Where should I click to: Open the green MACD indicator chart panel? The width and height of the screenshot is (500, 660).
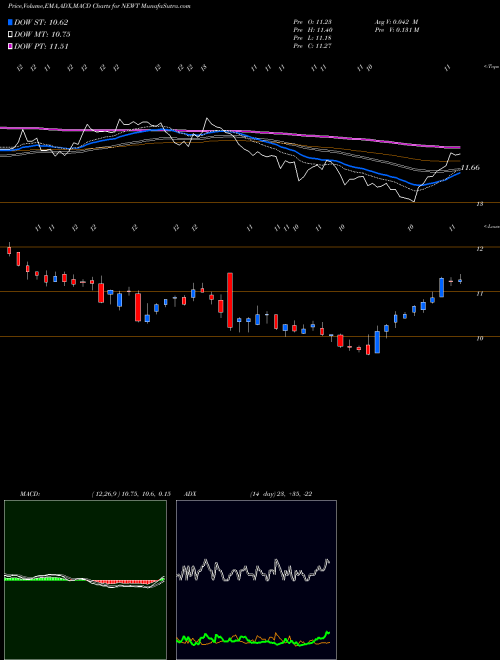click(85, 580)
